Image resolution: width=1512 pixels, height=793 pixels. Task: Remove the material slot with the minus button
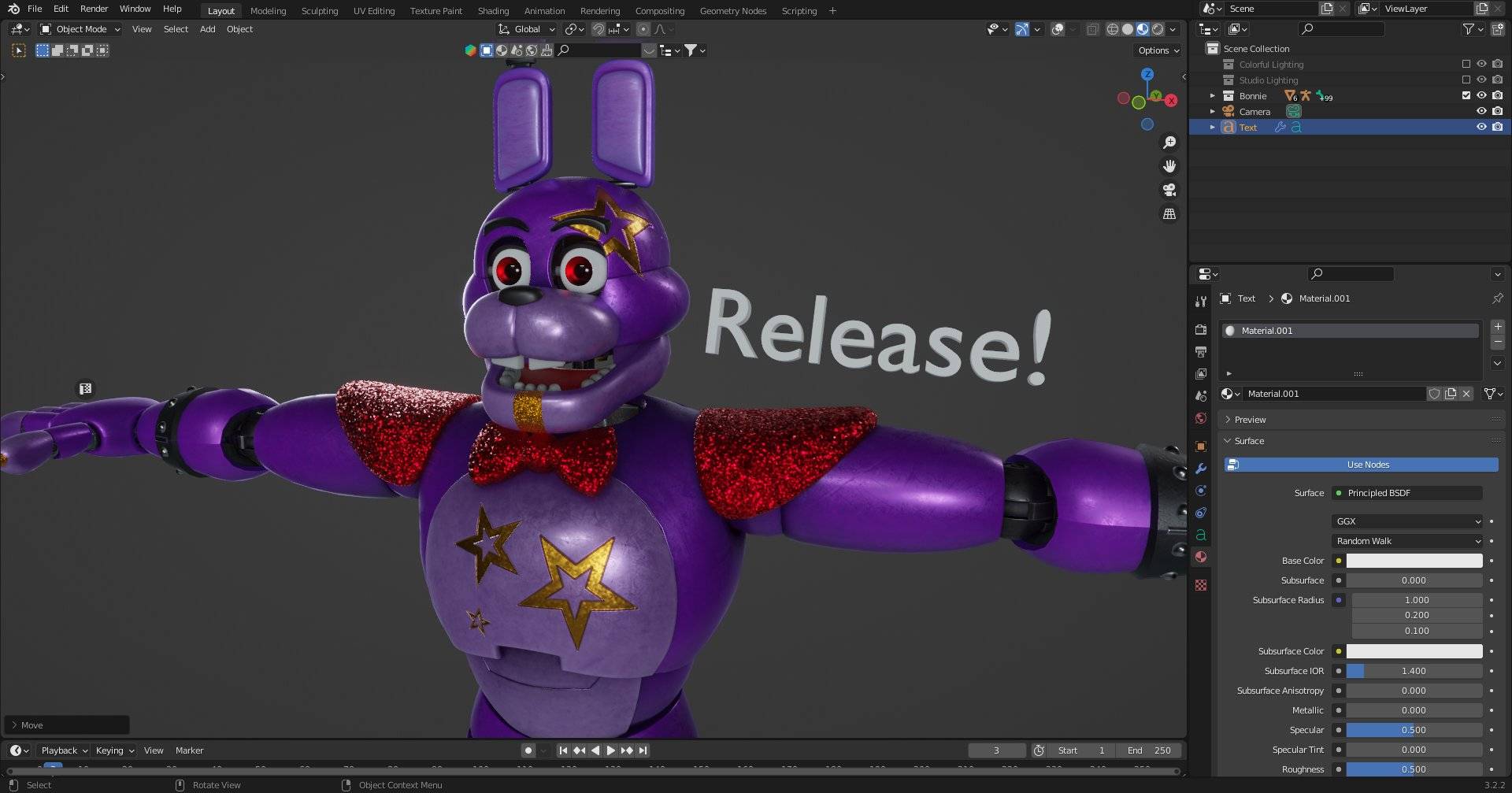(x=1497, y=343)
